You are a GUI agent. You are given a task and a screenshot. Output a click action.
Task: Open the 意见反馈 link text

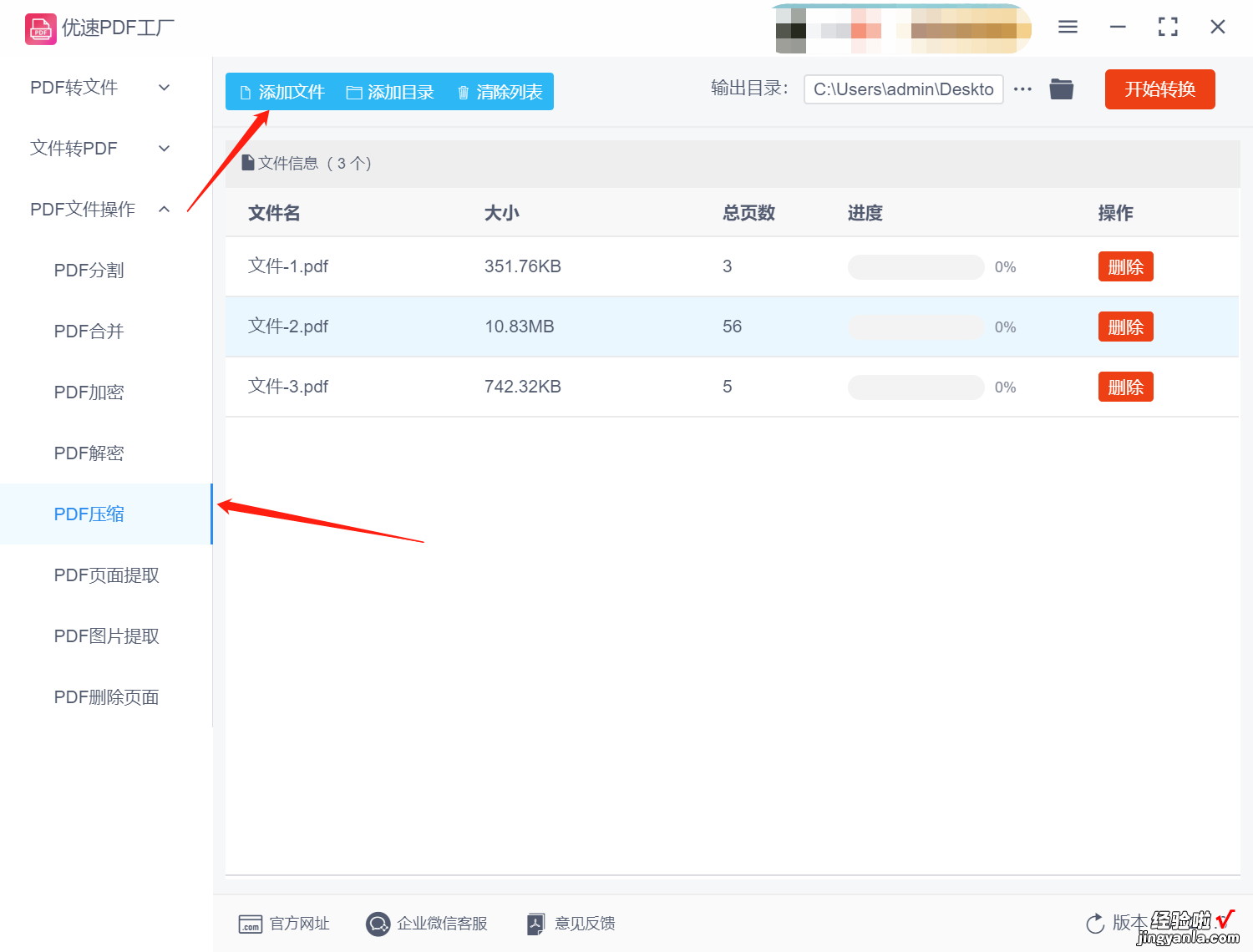[x=585, y=924]
